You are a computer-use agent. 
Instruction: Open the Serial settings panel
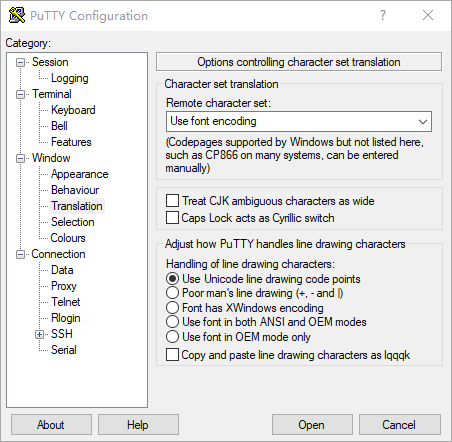point(64,350)
